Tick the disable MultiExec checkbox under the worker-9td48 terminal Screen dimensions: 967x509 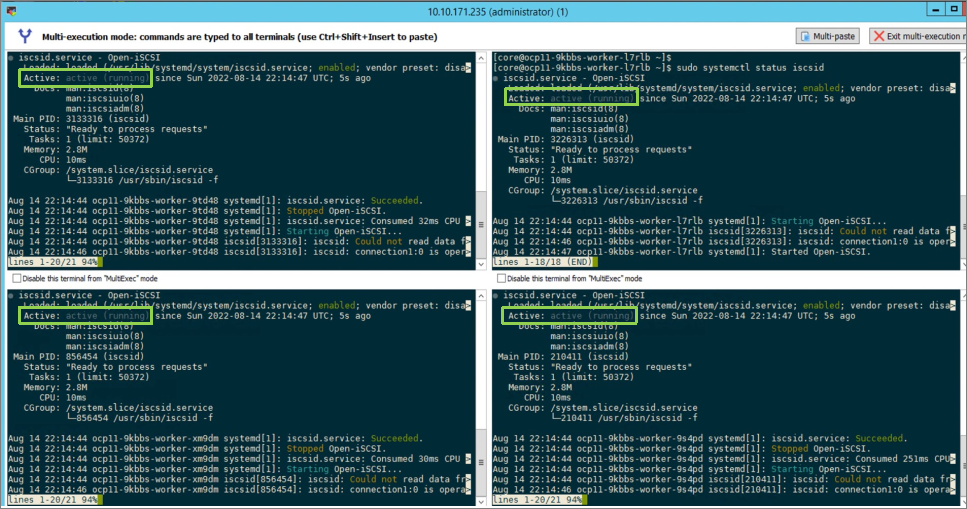pyautogui.click(x=17, y=278)
